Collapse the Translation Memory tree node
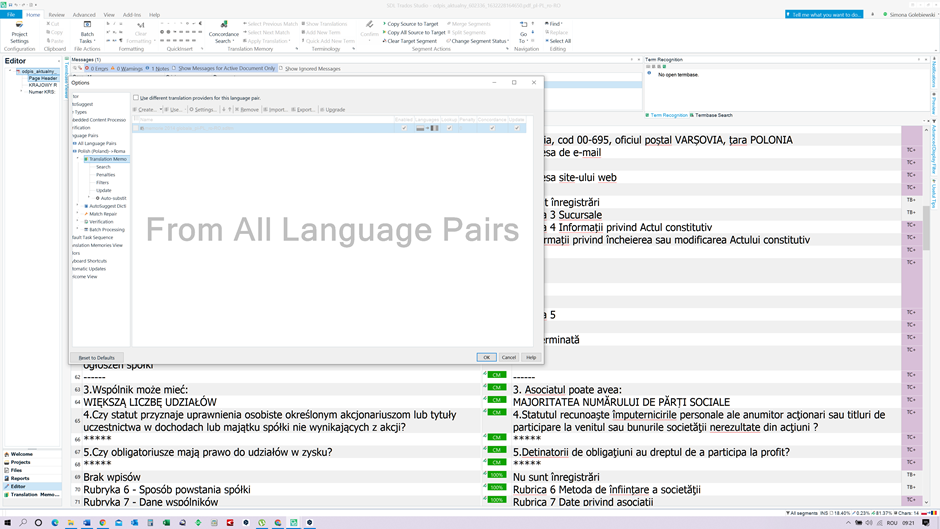This screenshot has width=940, height=529. tap(77, 159)
